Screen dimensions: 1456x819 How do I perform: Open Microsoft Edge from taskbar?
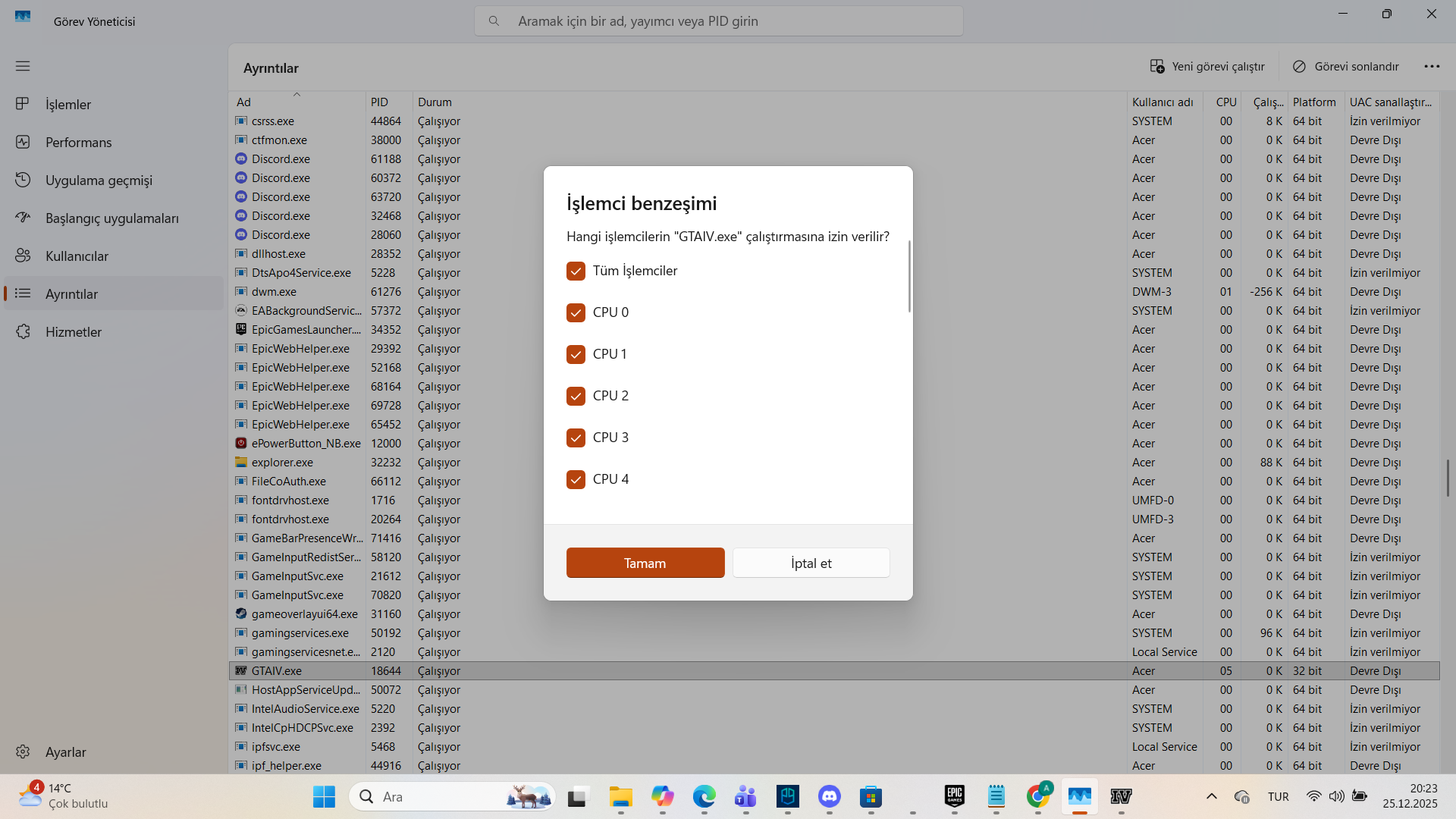(704, 796)
